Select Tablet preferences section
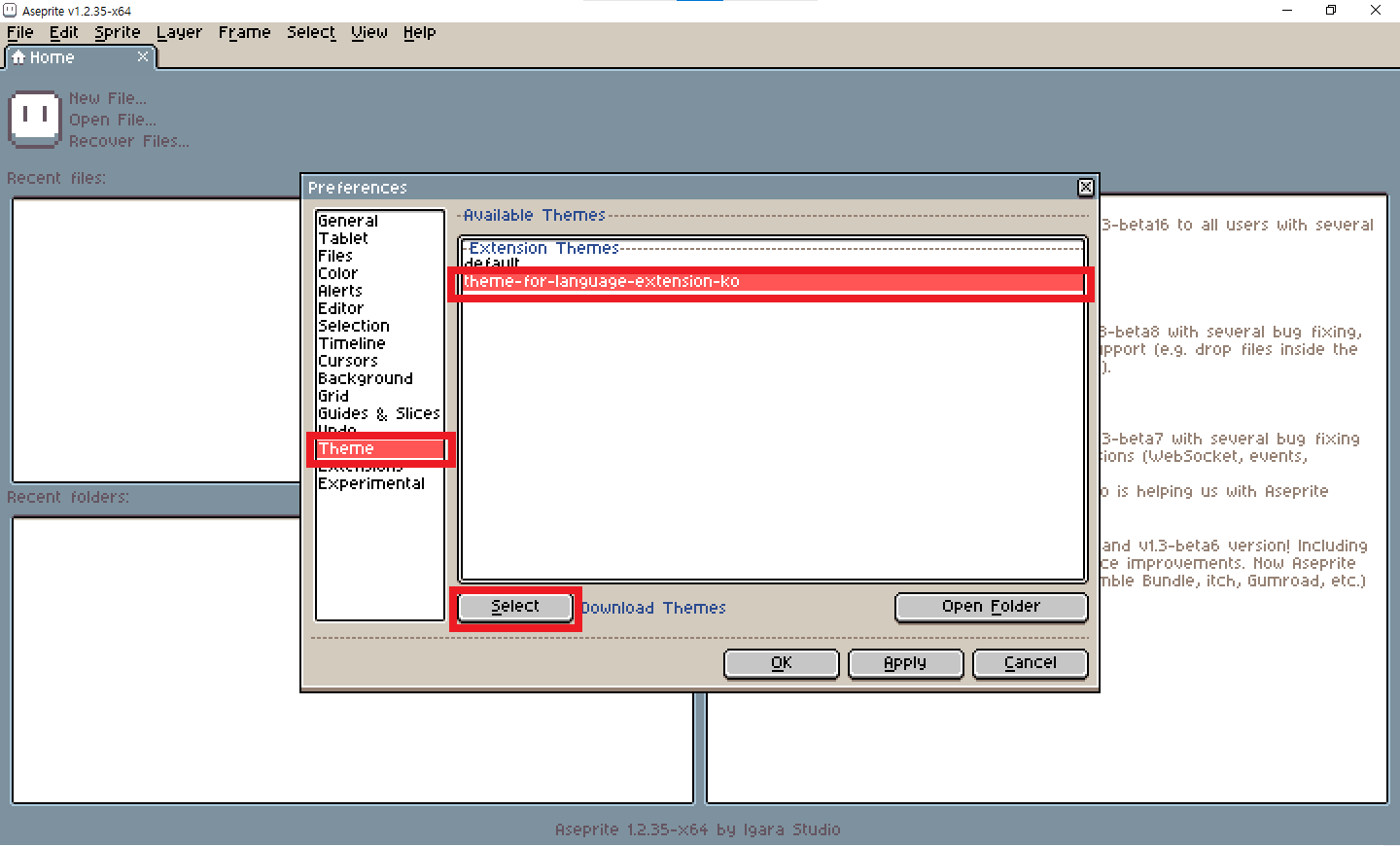Image resolution: width=1400 pixels, height=846 pixels. click(380, 238)
